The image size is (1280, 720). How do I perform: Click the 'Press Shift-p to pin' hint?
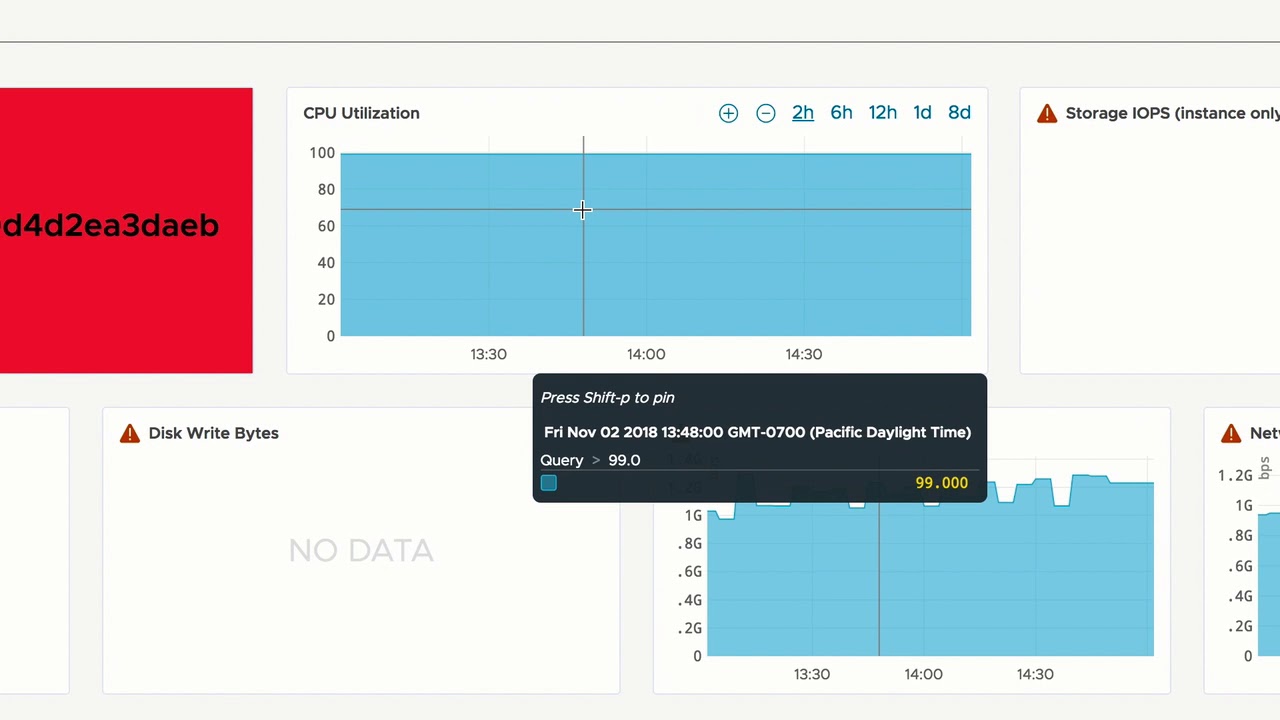click(607, 397)
